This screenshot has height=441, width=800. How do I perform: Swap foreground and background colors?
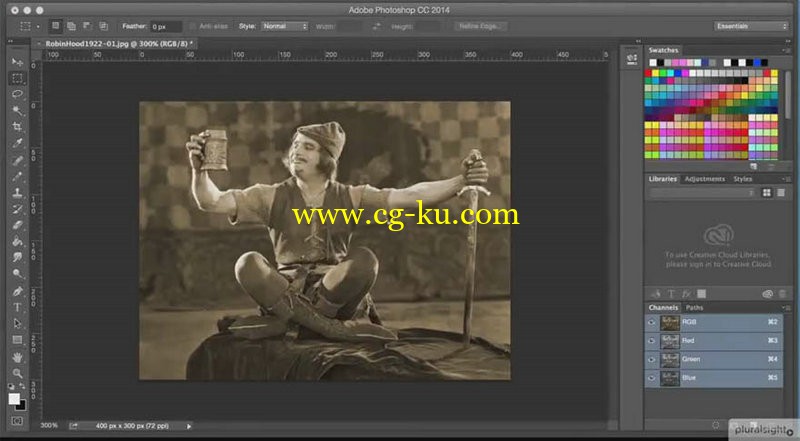[x=22, y=386]
